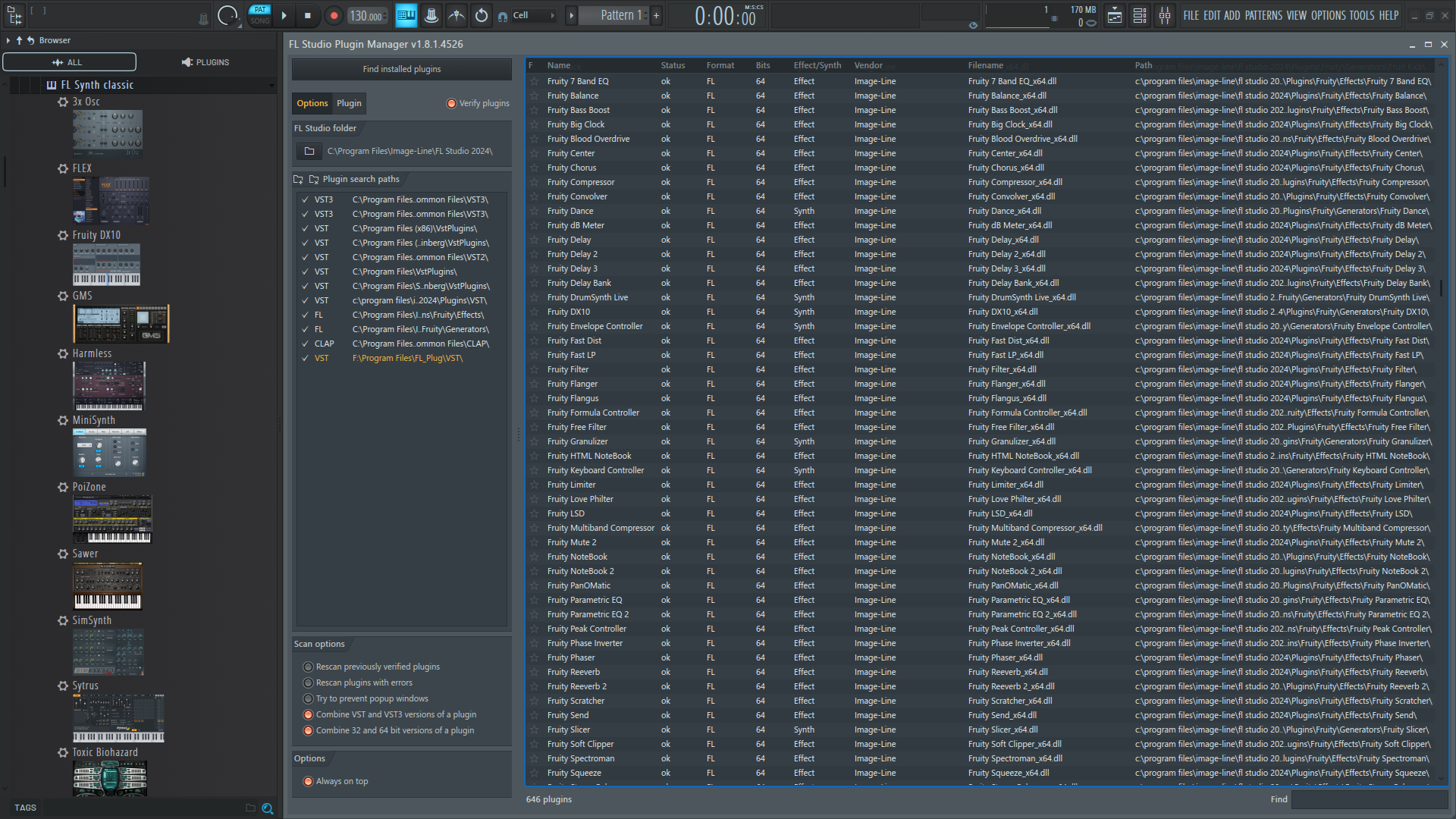The height and width of the screenshot is (819, 1456).
Task: Click Find installed plugins button
Action: tap(402, 69)
